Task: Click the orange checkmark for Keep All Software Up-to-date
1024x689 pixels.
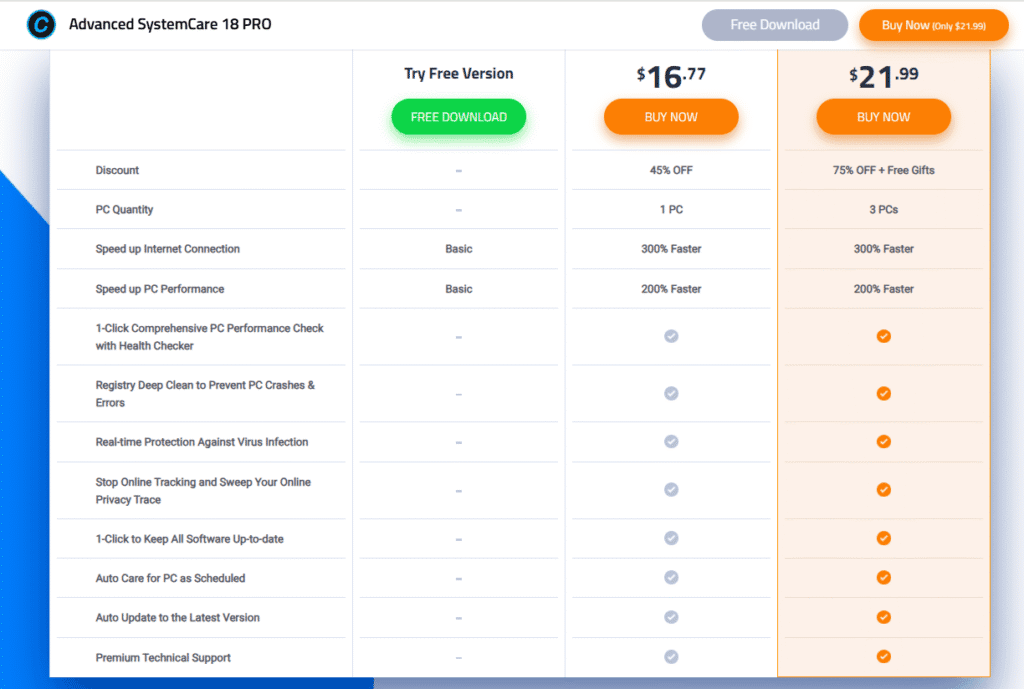Action: coord(884,538)
